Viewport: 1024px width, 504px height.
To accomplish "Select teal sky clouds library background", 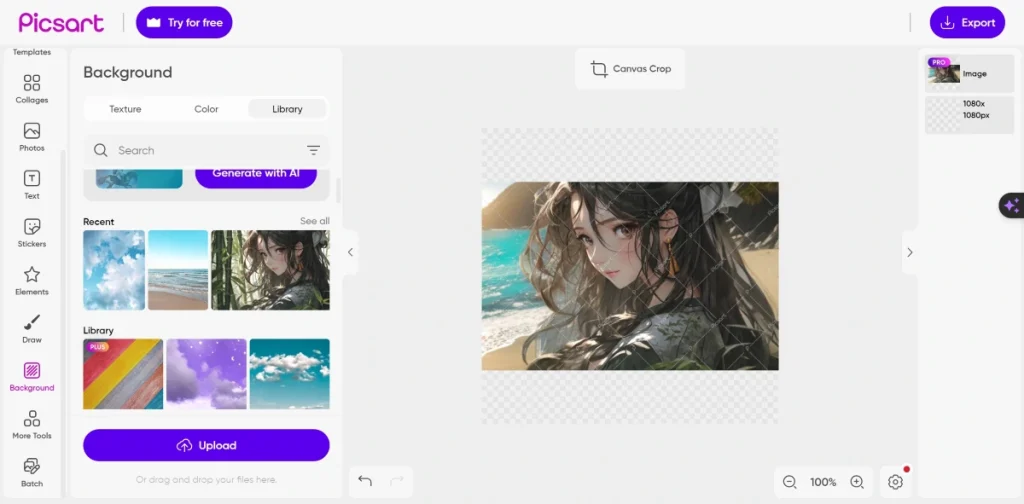I will click(x=289, y=373).
